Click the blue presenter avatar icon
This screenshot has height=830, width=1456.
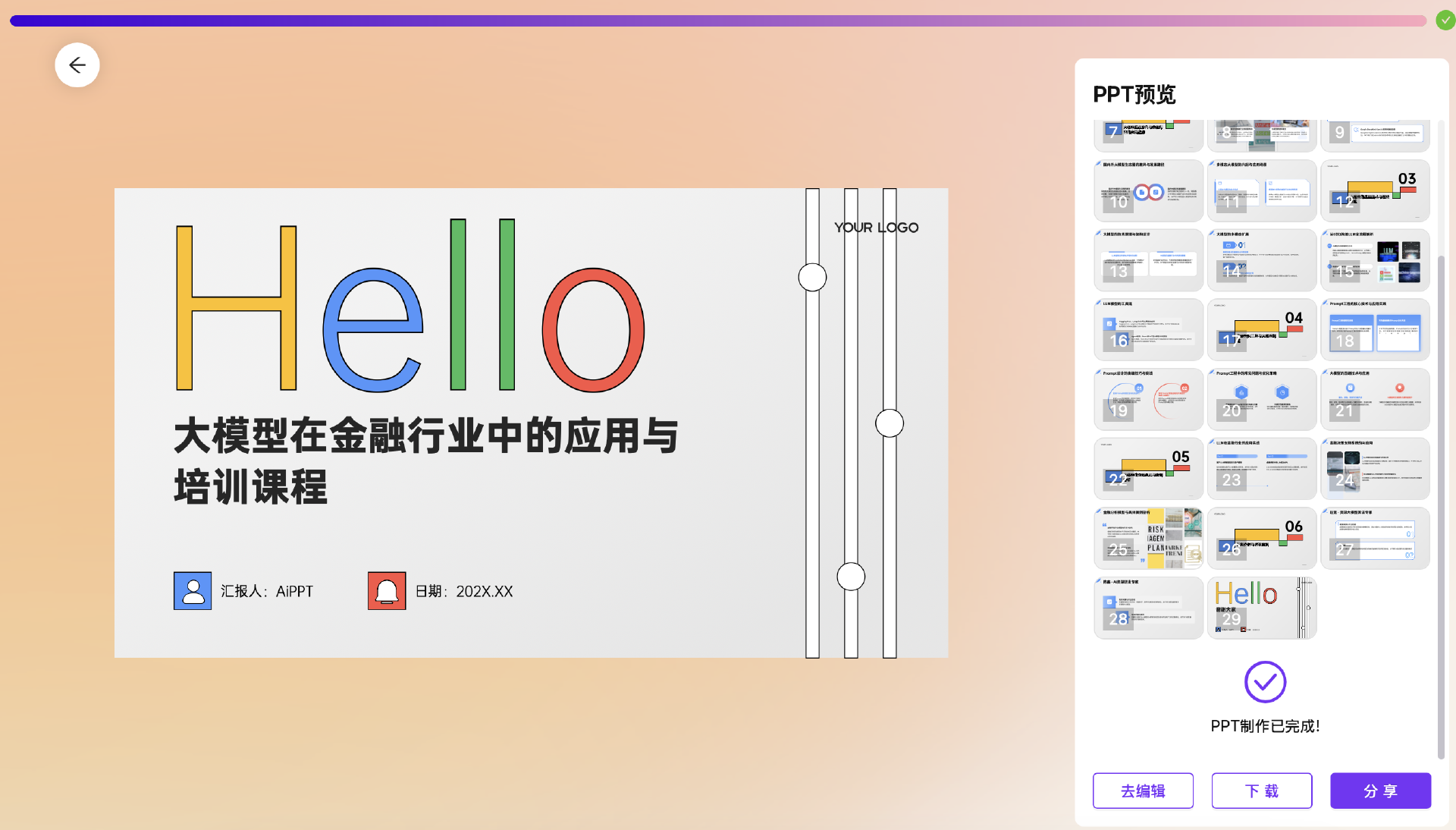pyautogui.click(x=193, y=591)
